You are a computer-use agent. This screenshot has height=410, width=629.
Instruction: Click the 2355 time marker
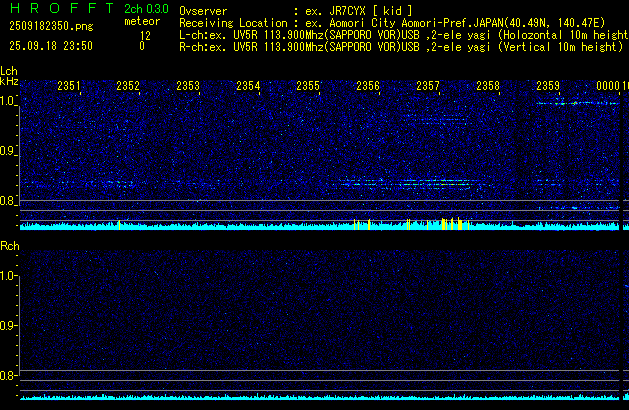click(x=308, y=87)
